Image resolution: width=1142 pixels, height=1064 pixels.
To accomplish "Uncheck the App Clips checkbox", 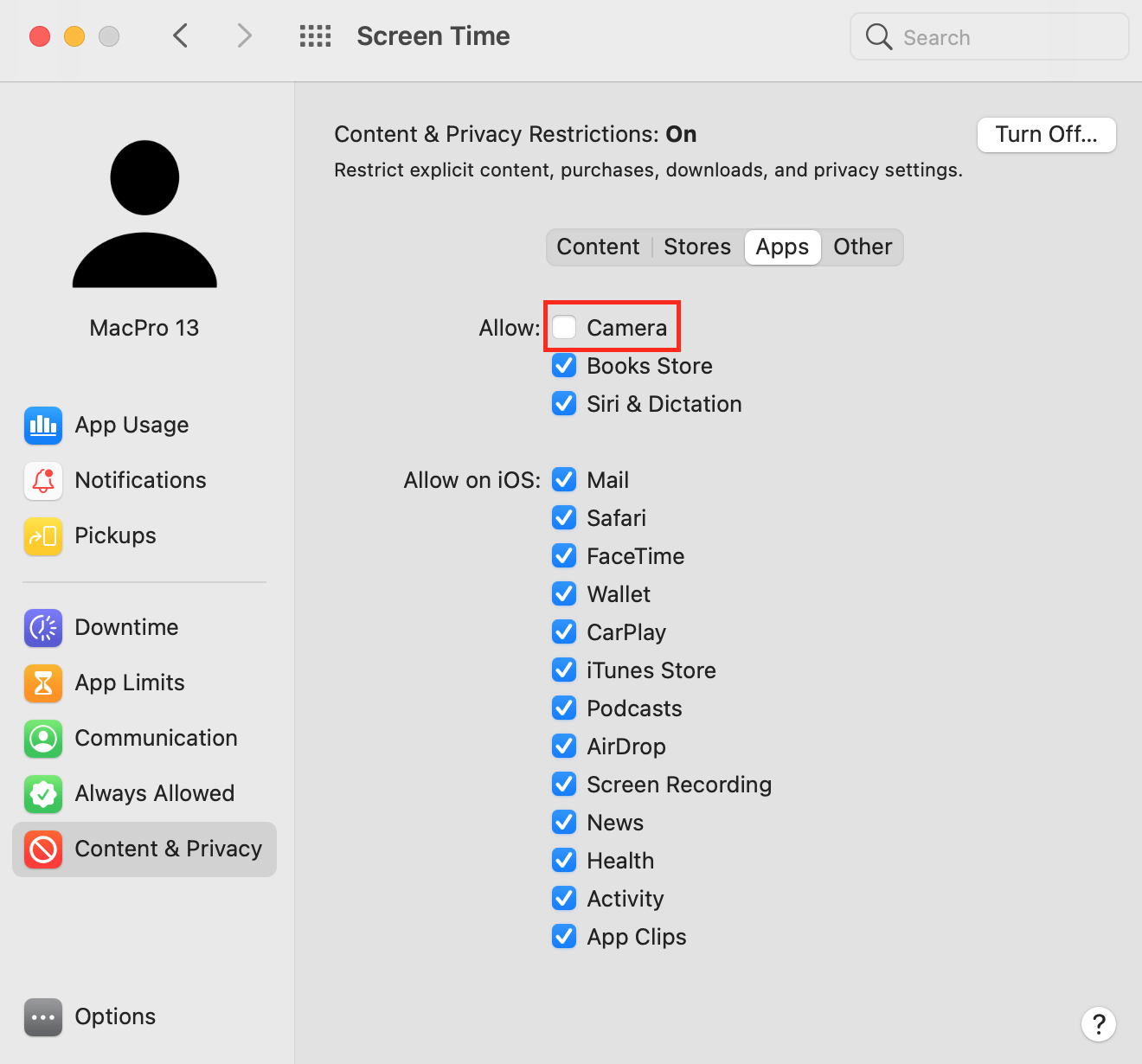I will pyautogui.click(x=564, y=936).
